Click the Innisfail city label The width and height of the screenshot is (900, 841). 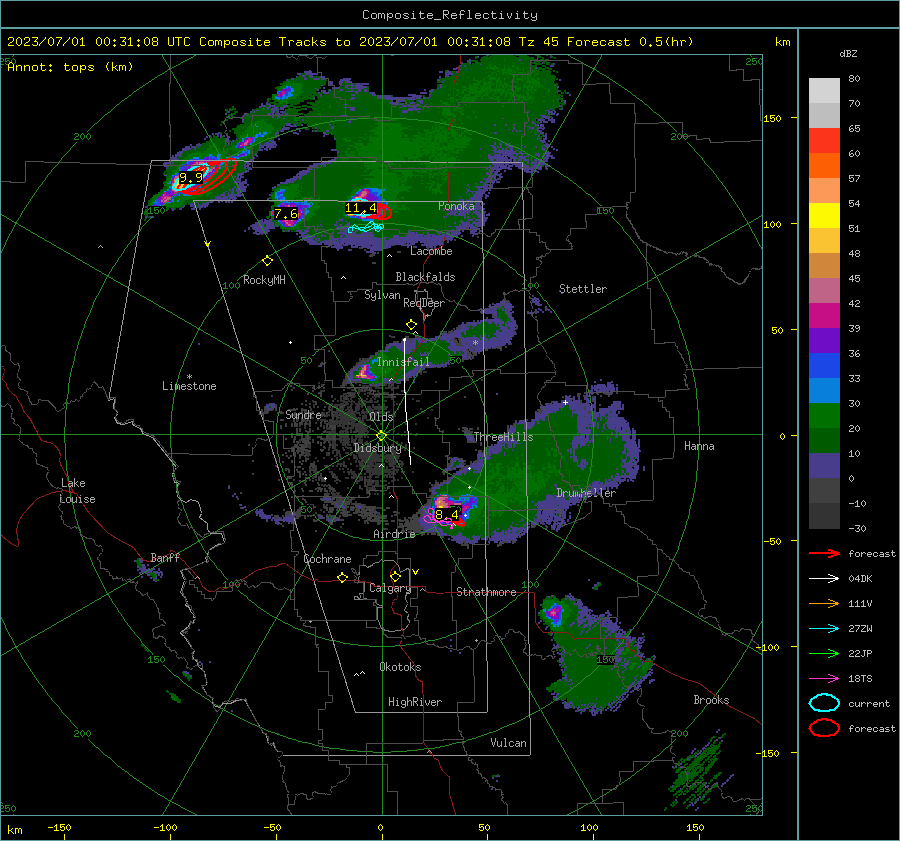(x=403, y=362)
